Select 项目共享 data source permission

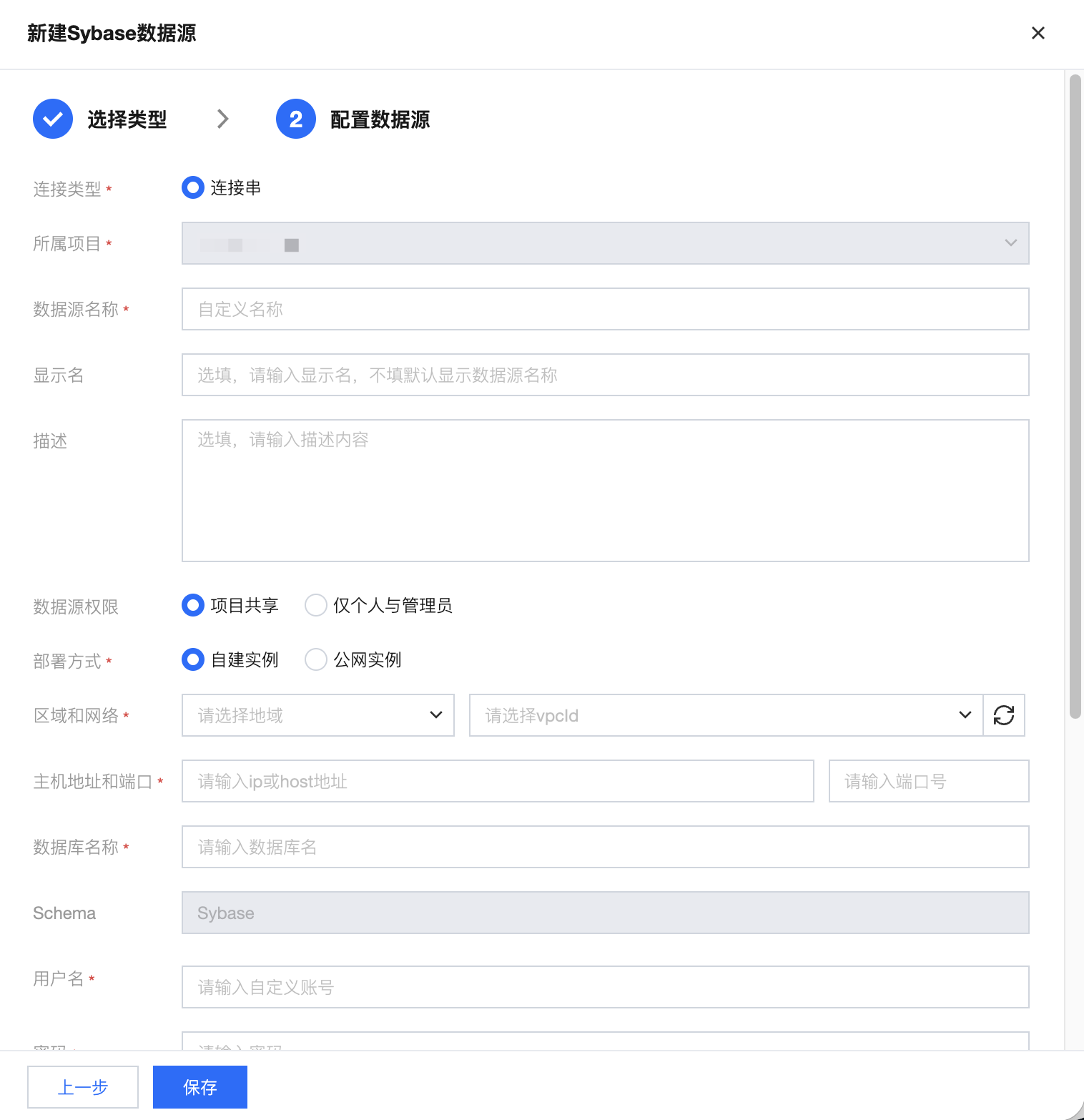point(193,605)
